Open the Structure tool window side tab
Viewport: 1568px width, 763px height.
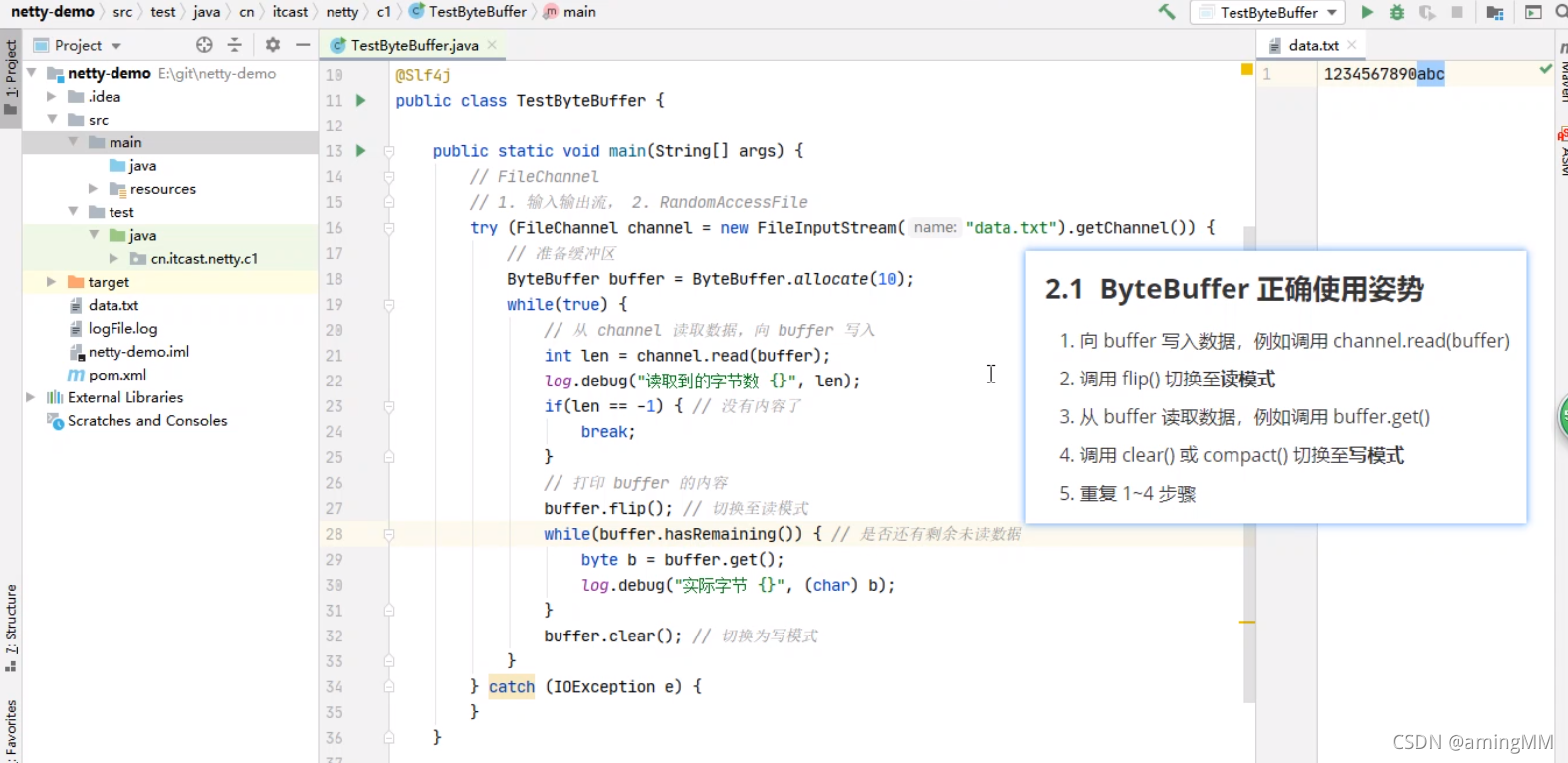pos(11,628)
